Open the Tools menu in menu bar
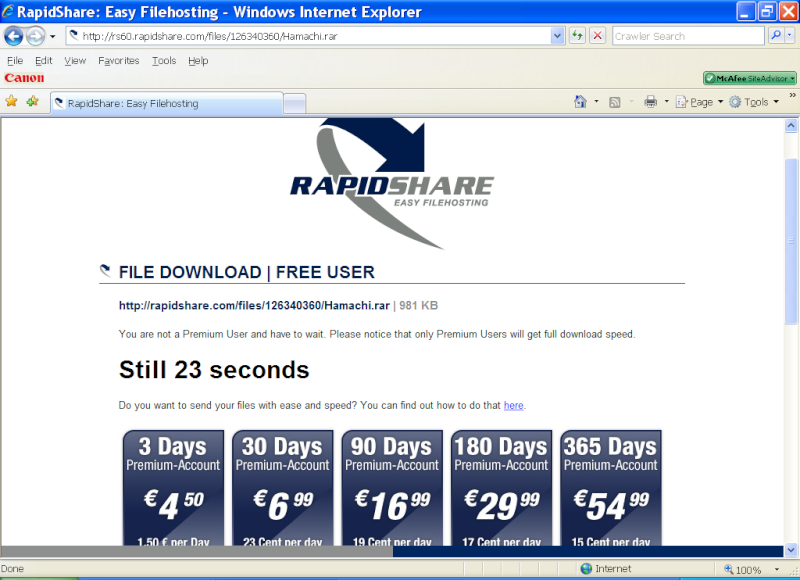The width and height of the screenshot is (800, 580). [x=164, y=61]
